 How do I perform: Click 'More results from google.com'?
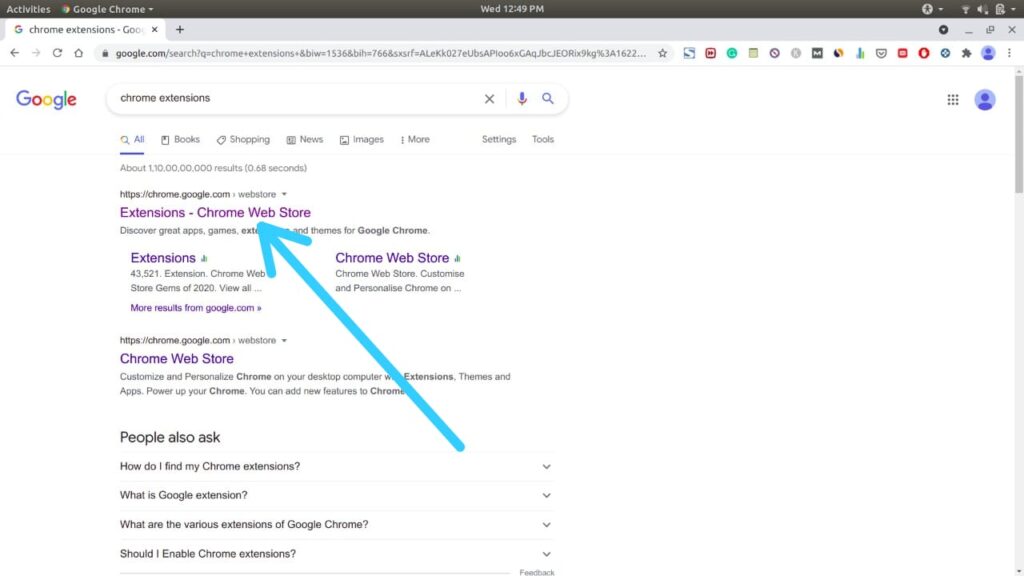pyautogui.click(x=196, y=308)
